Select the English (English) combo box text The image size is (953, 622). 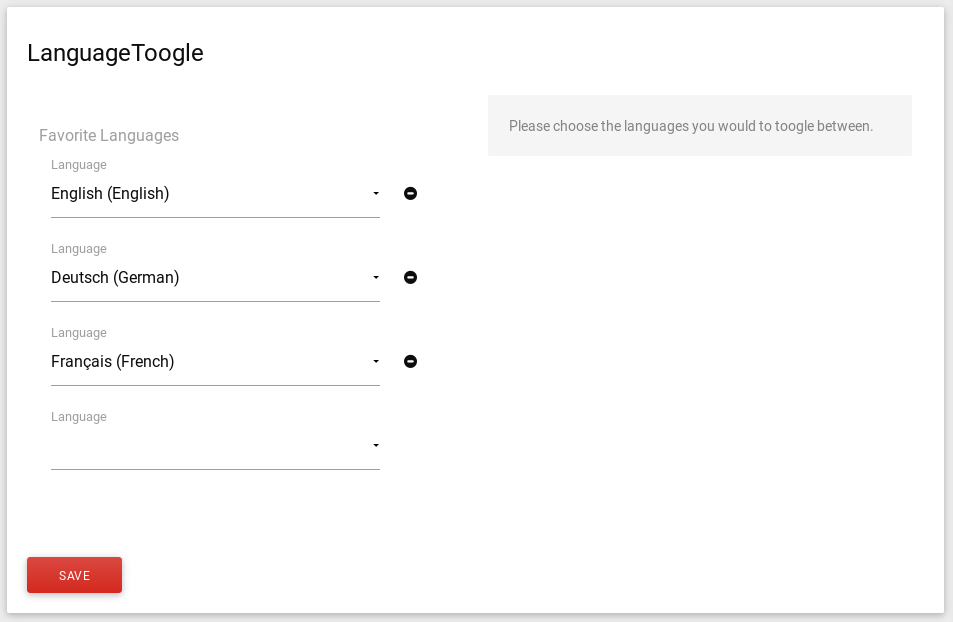click(x=110, y=193)
